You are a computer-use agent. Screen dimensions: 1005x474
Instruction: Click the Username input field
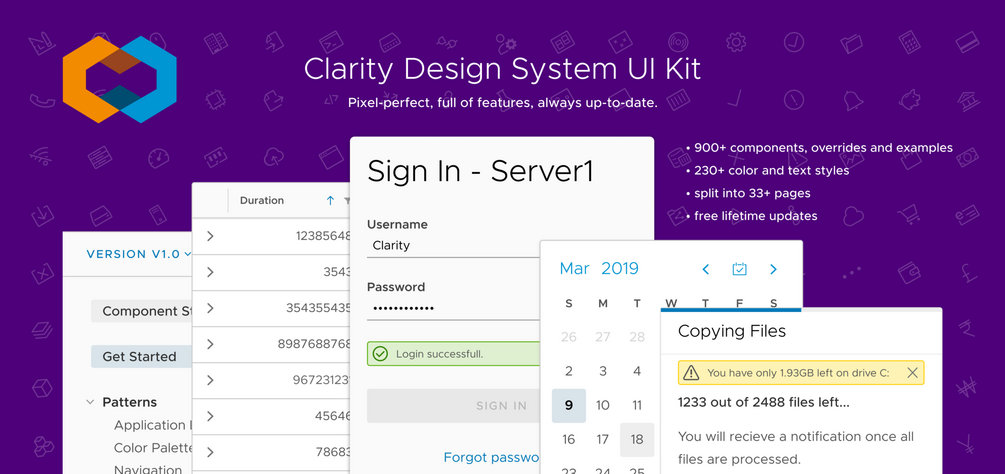coord(454,246)
